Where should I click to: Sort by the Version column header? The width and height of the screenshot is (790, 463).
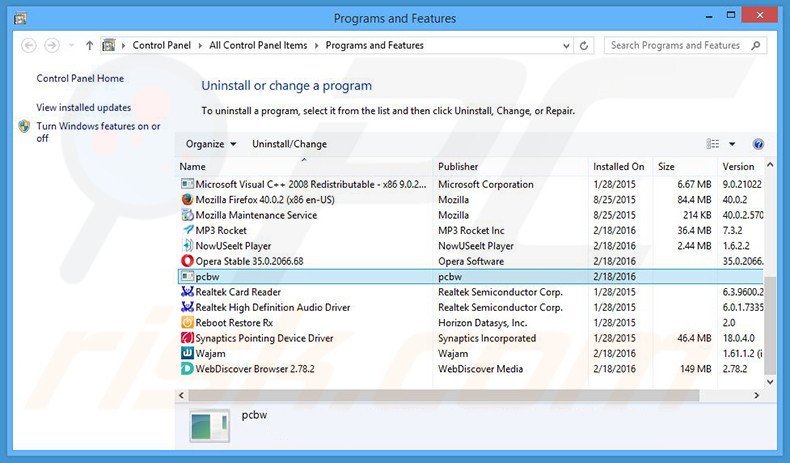[x=741, y=166]
